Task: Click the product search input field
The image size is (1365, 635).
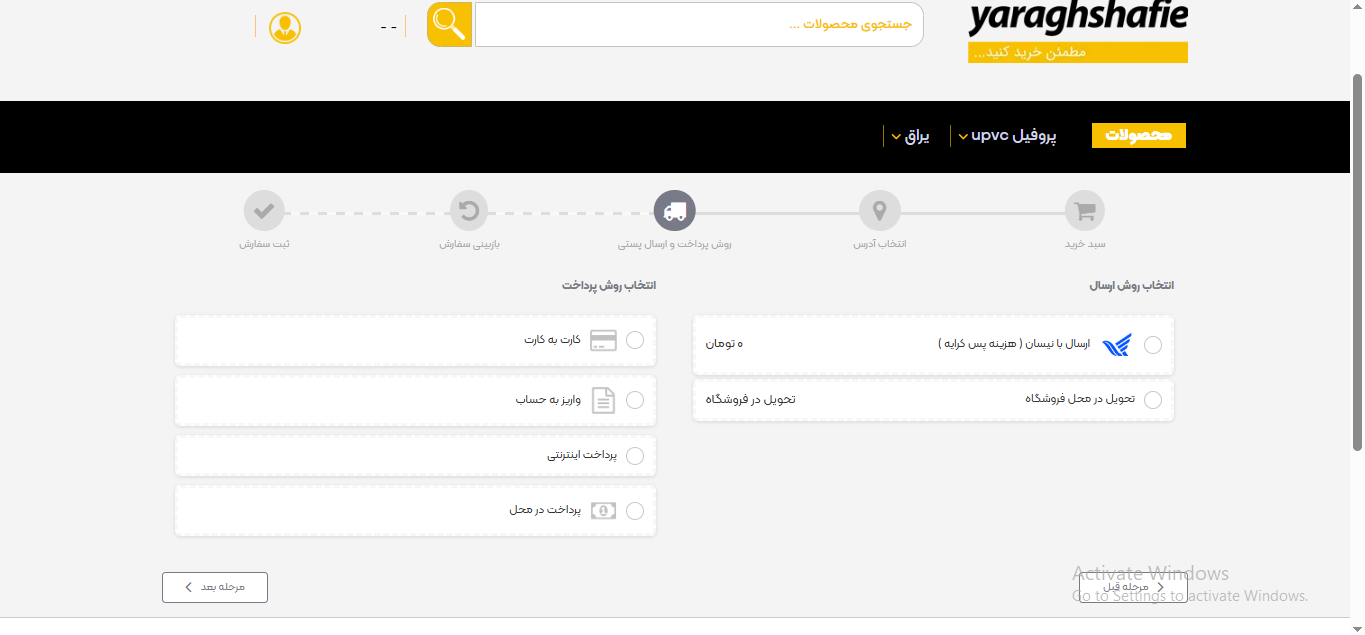Action: point(699,23)
